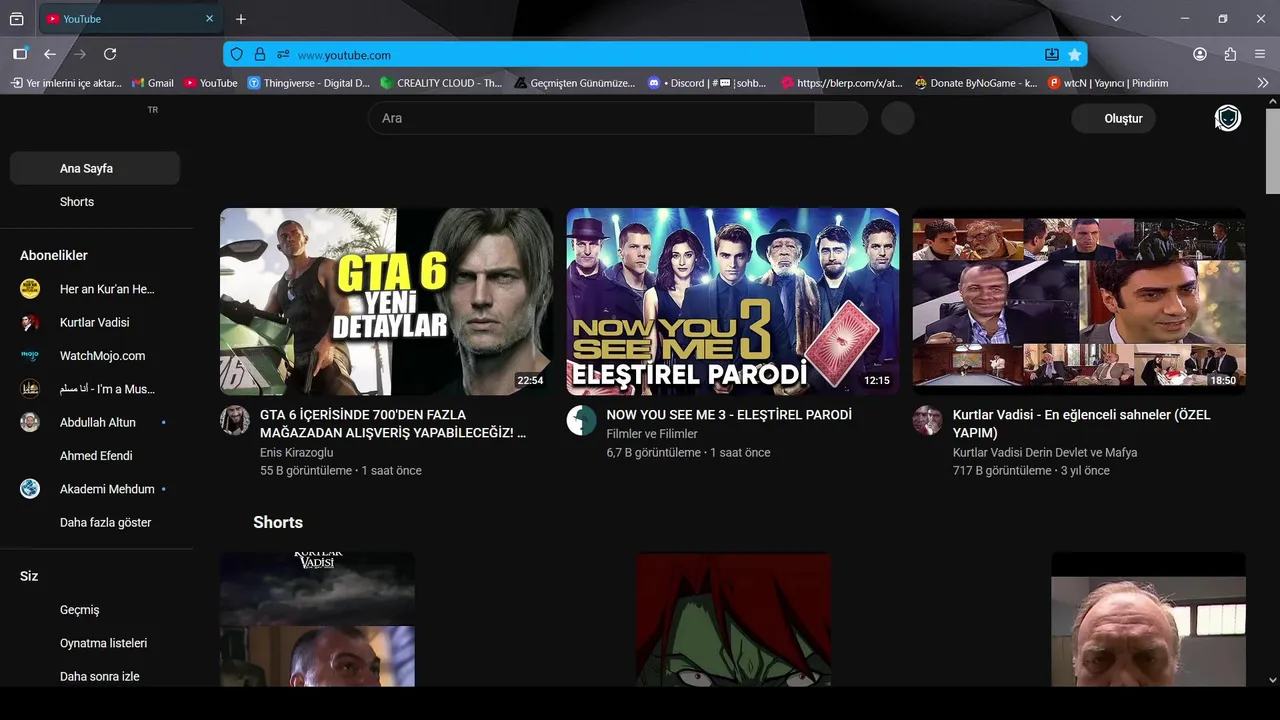Open the Filmler ve Filimler channel name
The height and width of the screenshot is (720, 1280).
(652, 433)
